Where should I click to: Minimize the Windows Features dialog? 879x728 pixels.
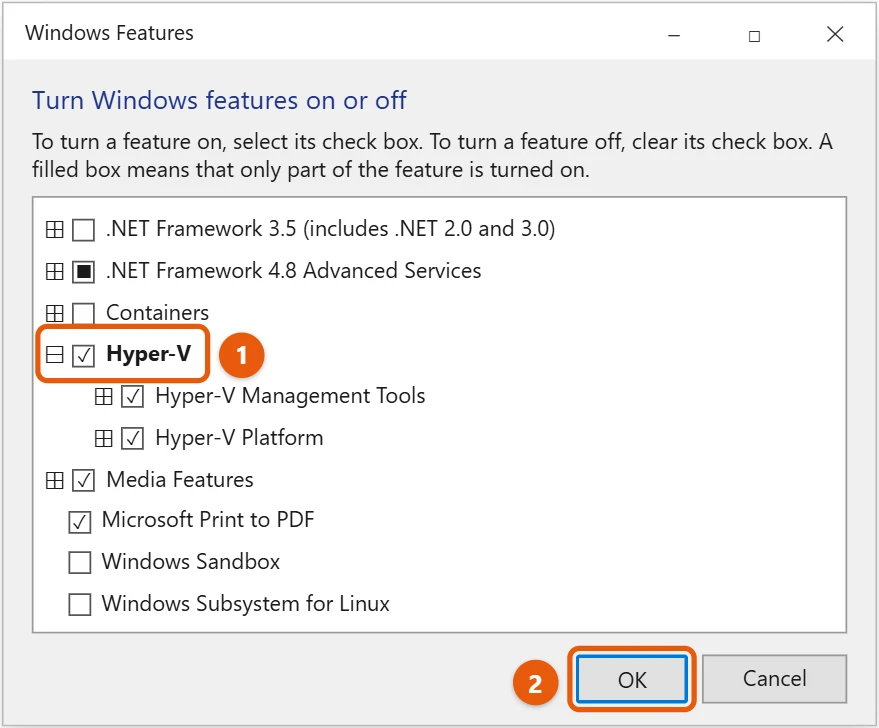point(674,35)
